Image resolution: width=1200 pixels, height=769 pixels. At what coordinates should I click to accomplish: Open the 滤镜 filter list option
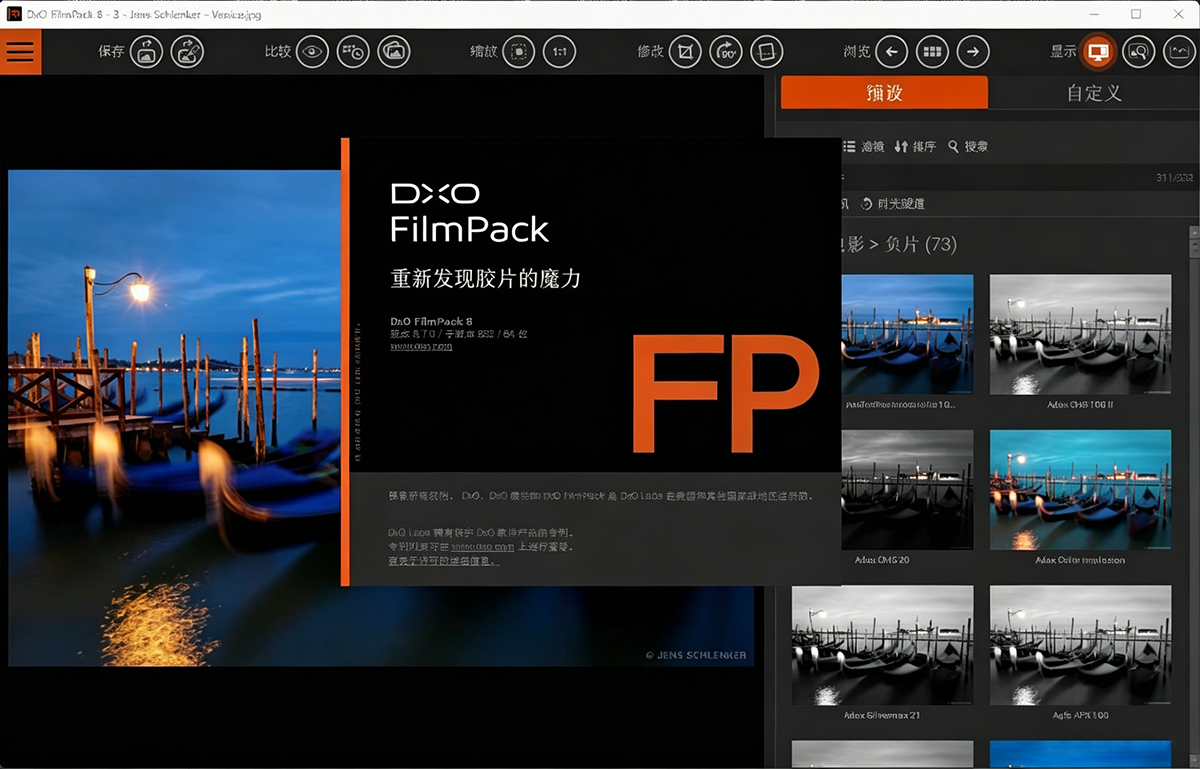[864, 146]
